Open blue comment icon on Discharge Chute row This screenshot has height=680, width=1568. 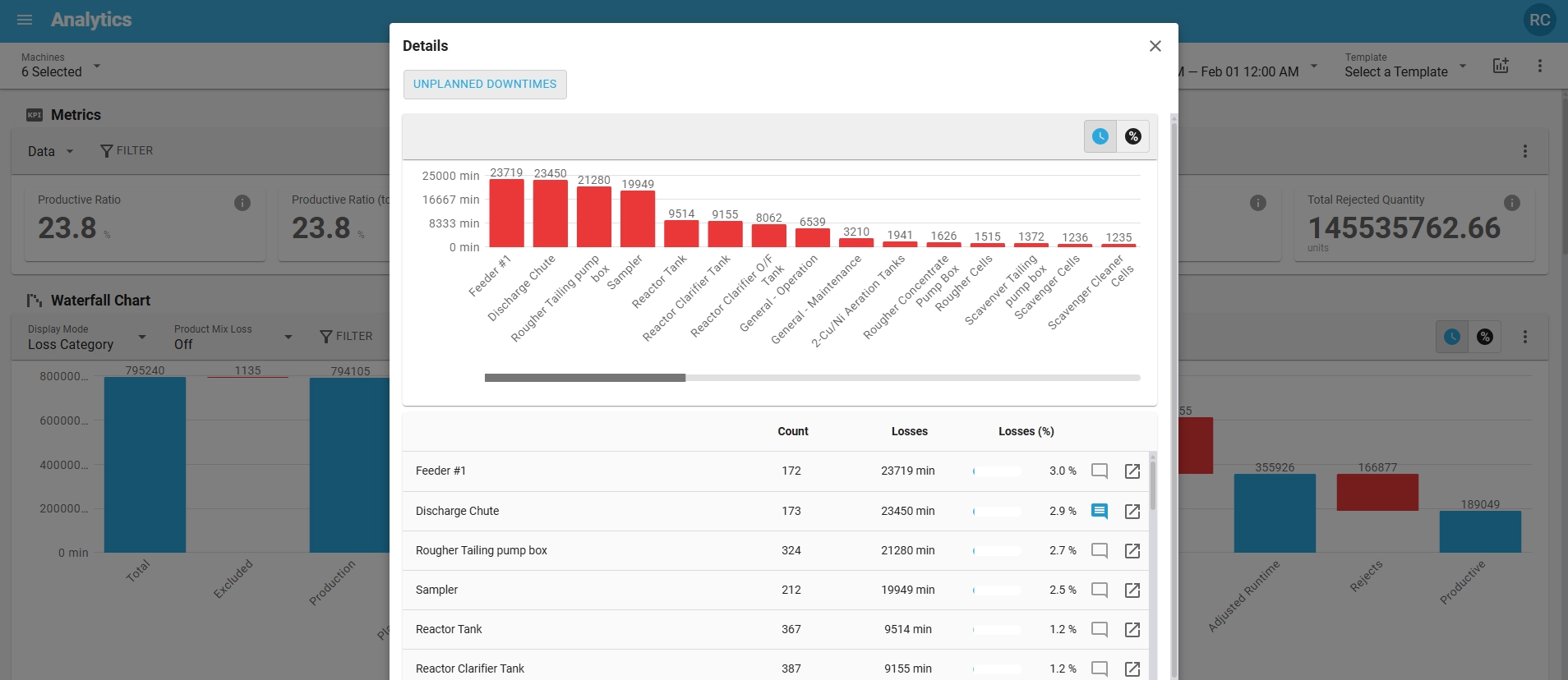pyautogui.click(x=1099, y=511)
